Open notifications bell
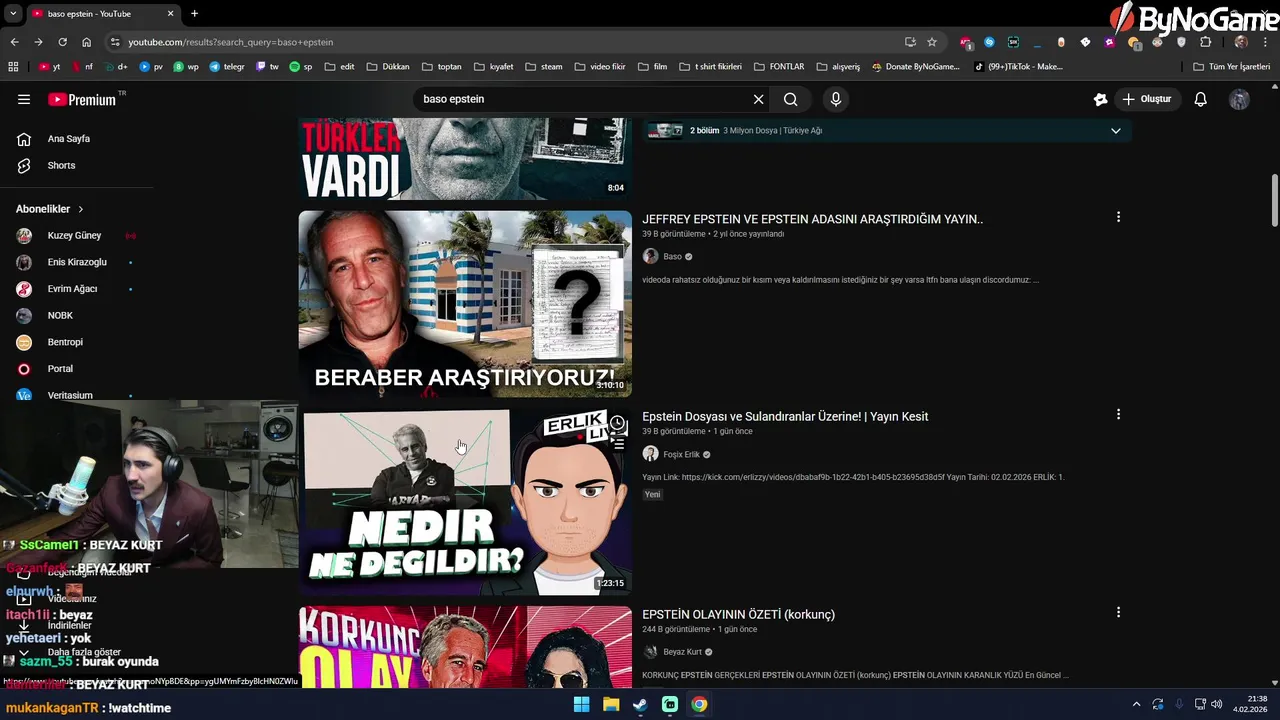Viewport: 1280px width, 720px height. [x=1201, y=99]
